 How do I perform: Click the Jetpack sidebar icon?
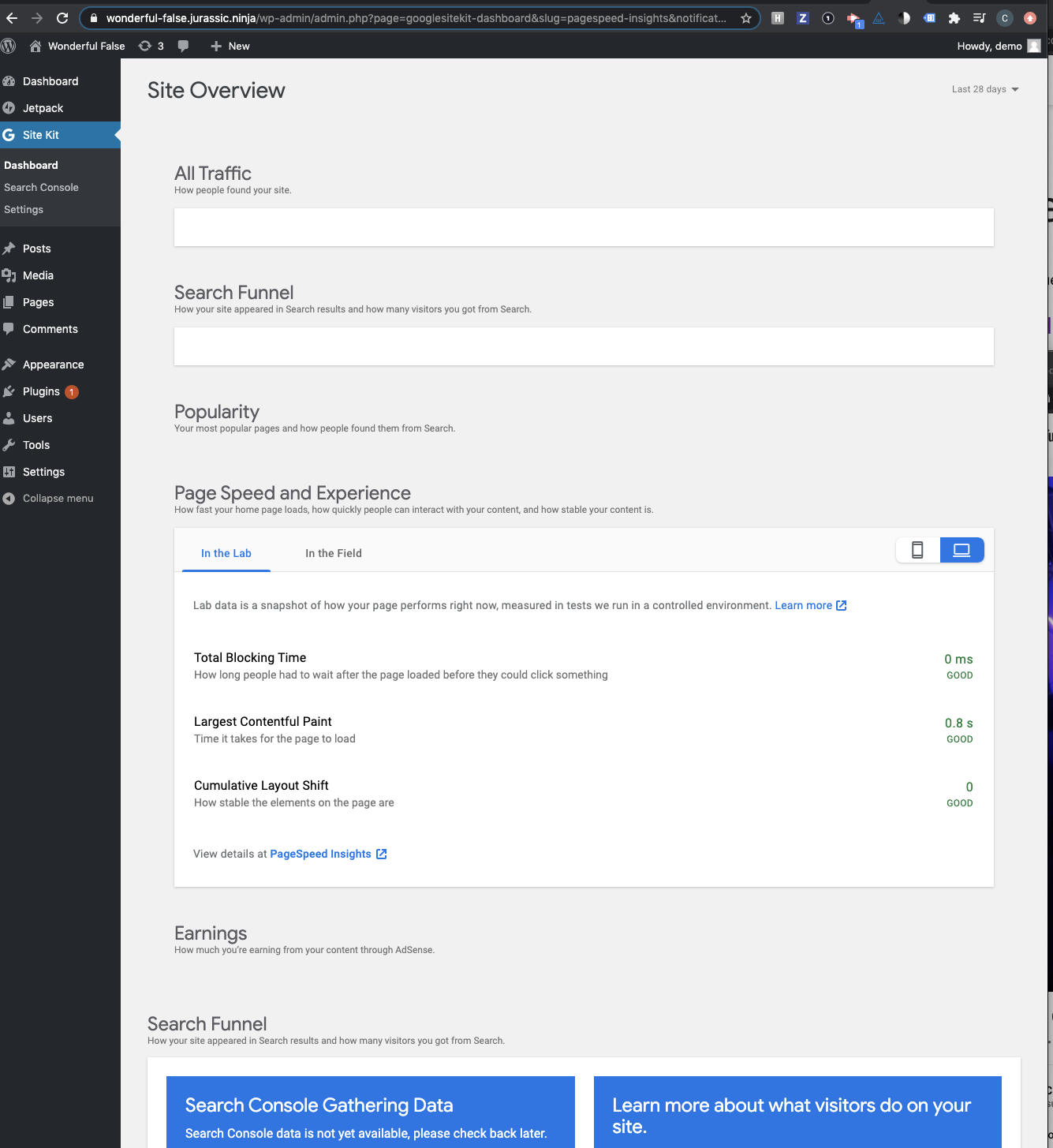9,107
